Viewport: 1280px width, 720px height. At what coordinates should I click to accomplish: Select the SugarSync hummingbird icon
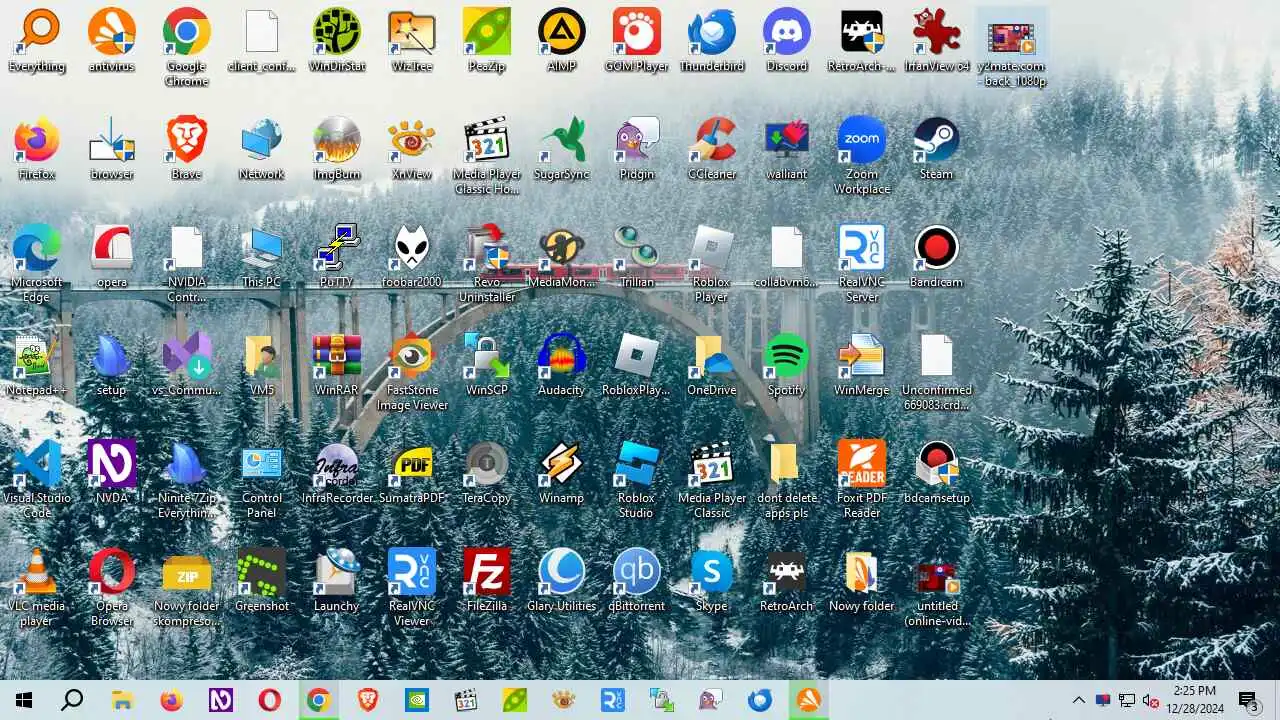click(562, 148)
